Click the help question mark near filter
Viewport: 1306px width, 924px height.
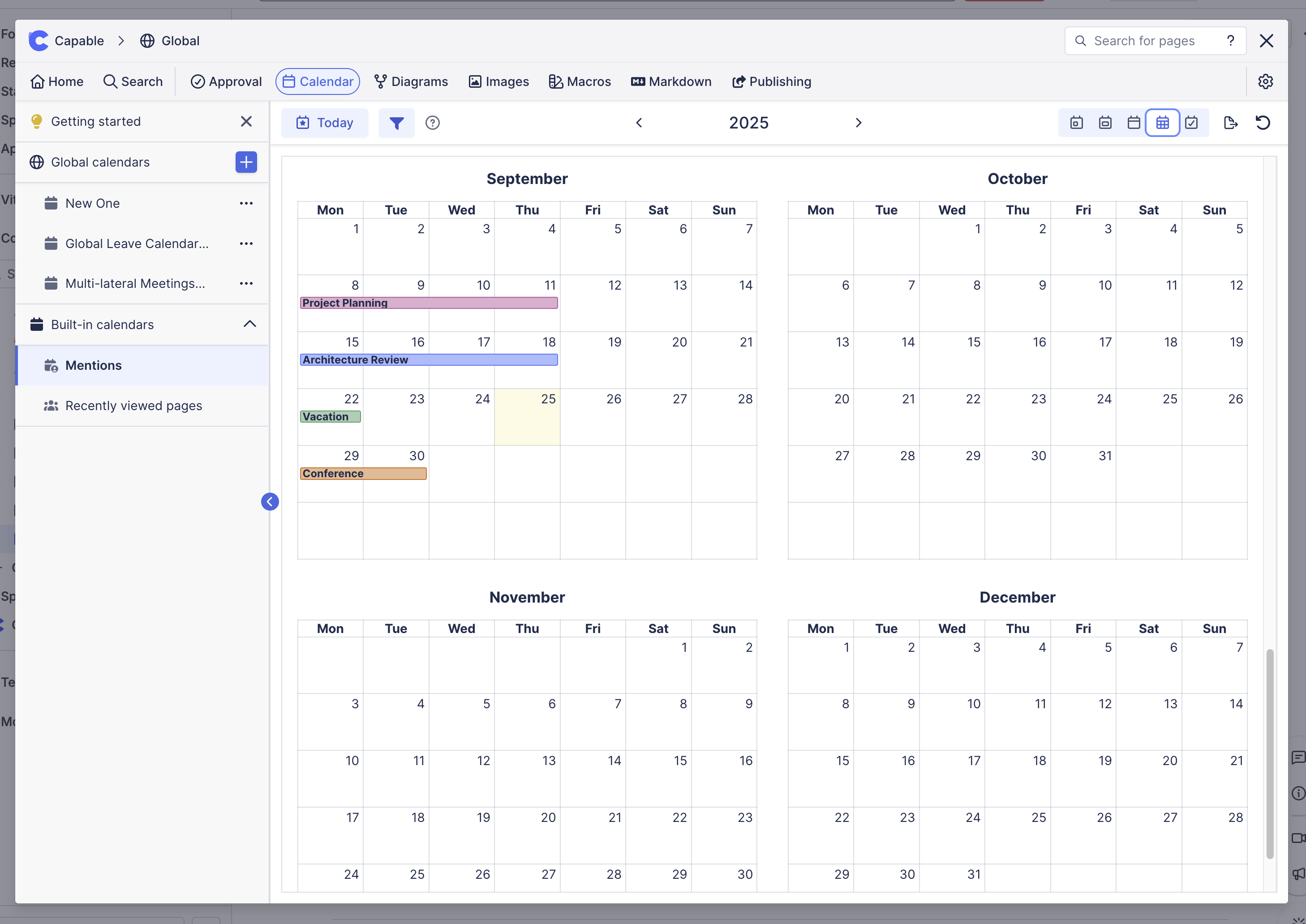[x=433, y=123]
